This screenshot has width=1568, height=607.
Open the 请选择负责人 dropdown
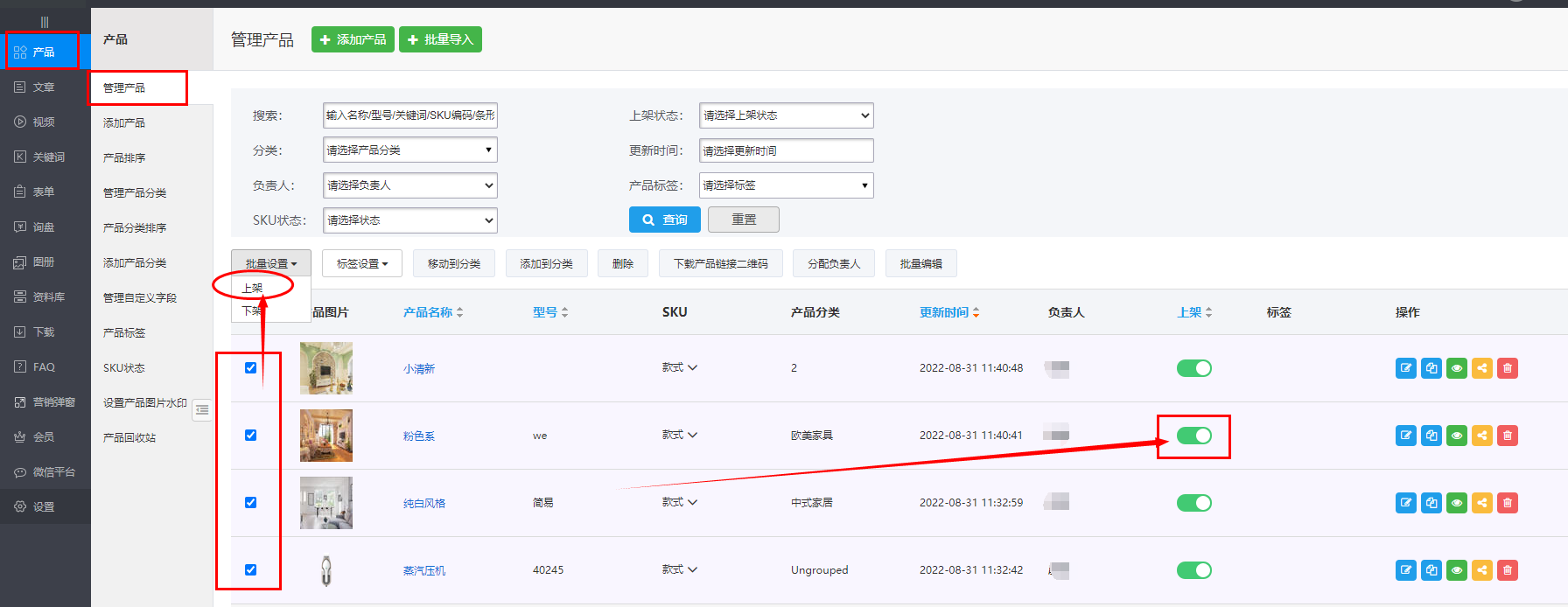click(x=410, y=185)
